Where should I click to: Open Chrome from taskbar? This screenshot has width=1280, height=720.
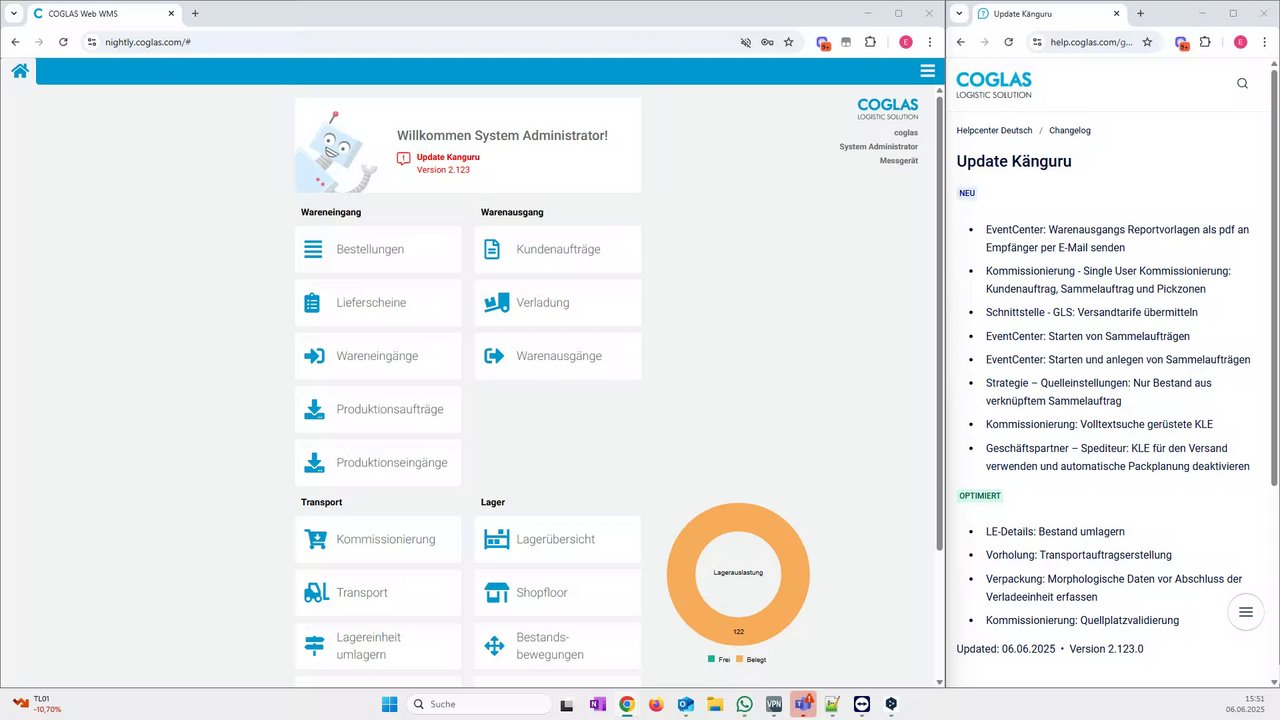(626, 704)
